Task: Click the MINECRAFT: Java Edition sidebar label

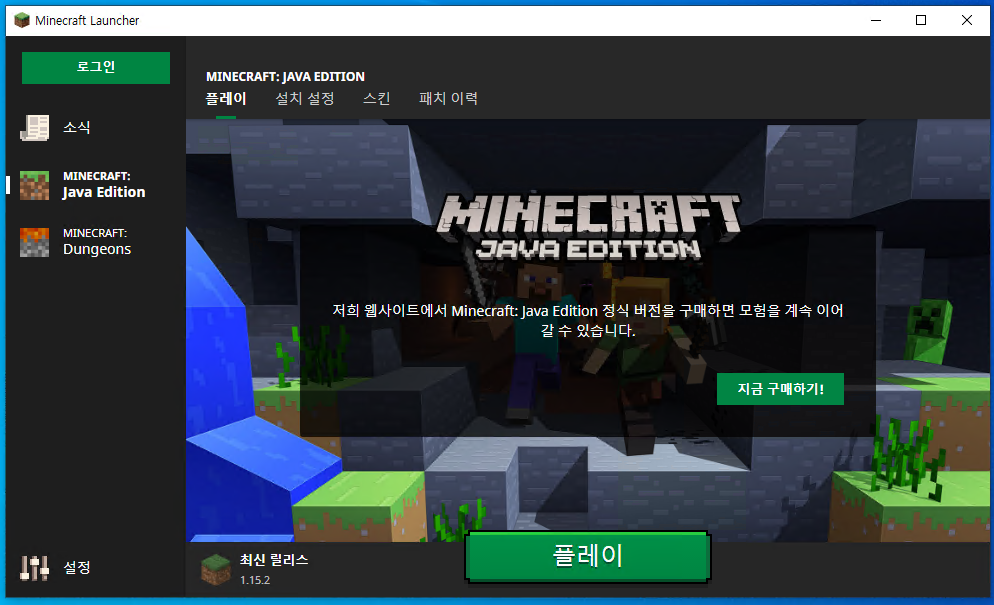Action: pyautogui.click(x=104, y=185)
